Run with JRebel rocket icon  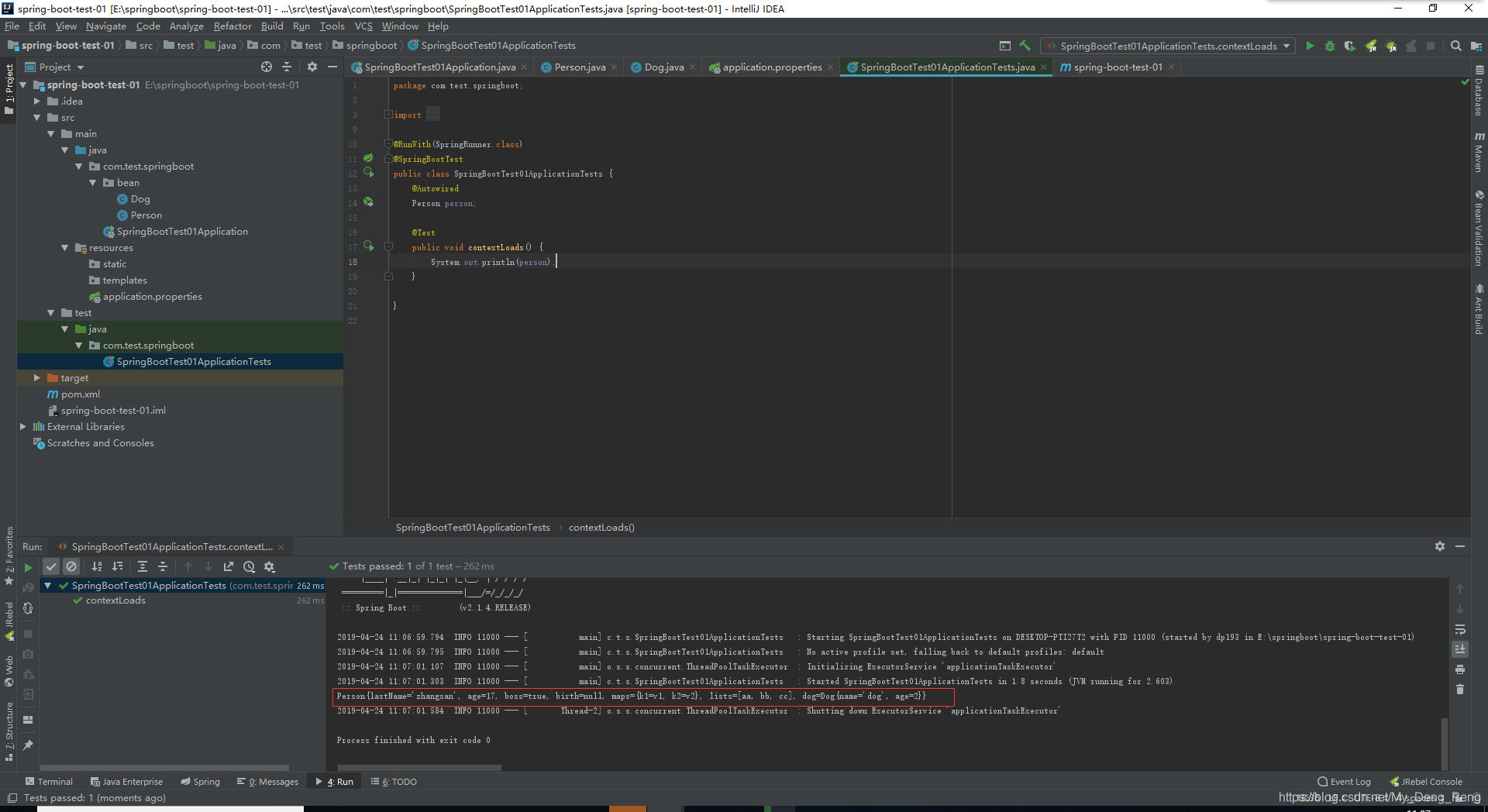[1371, 46]
